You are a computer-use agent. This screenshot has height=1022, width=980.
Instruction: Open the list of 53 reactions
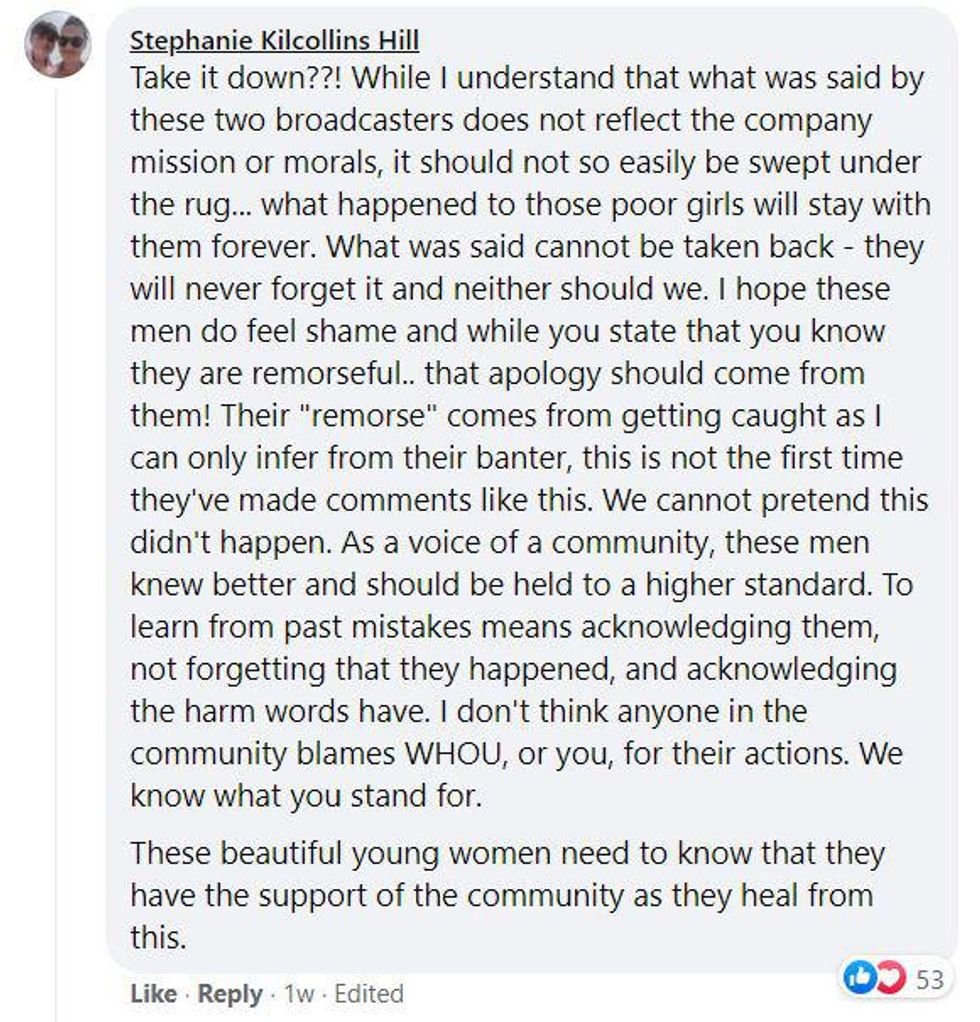pos(930,979)
